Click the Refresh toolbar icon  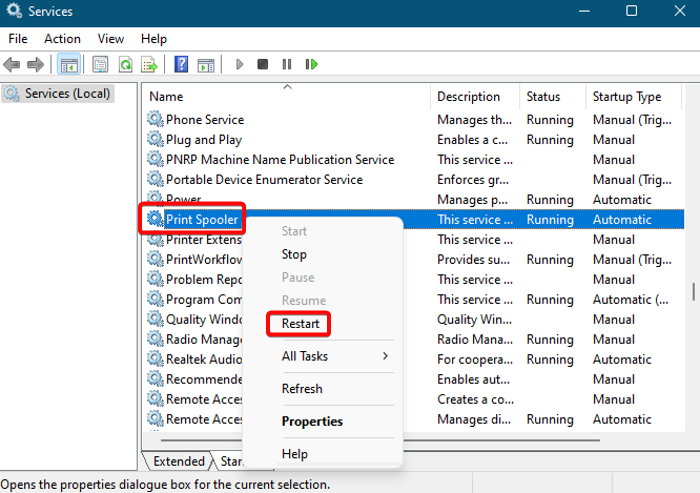tap(125, 65)
